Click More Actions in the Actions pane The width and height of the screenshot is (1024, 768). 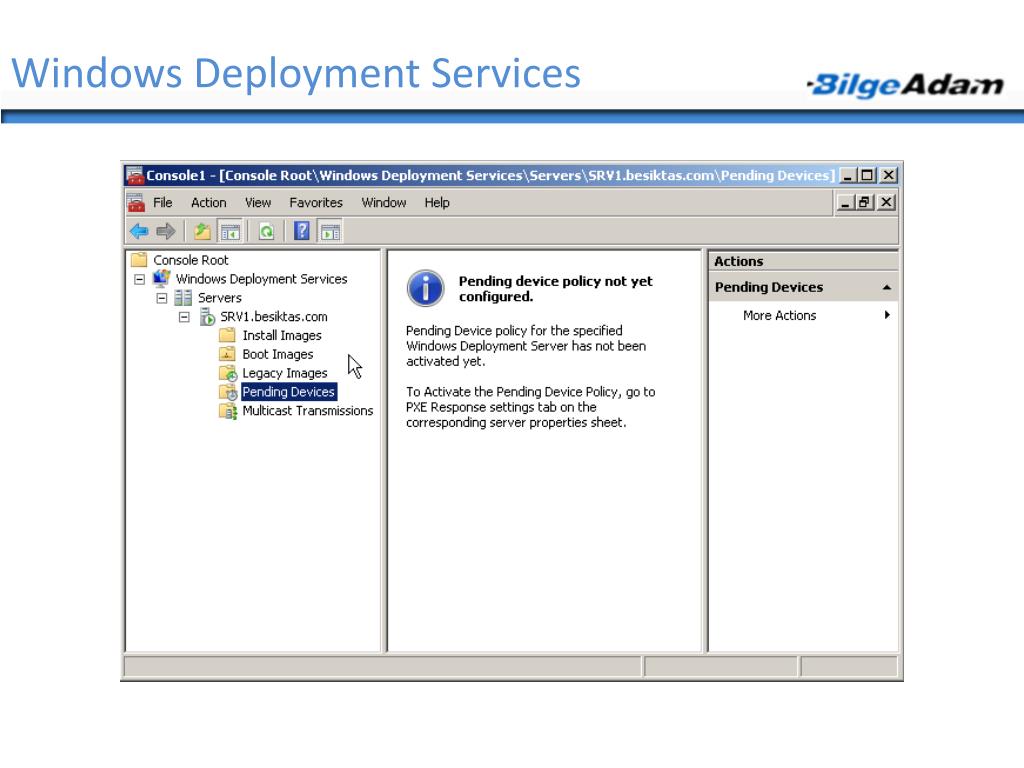[779, 315]
